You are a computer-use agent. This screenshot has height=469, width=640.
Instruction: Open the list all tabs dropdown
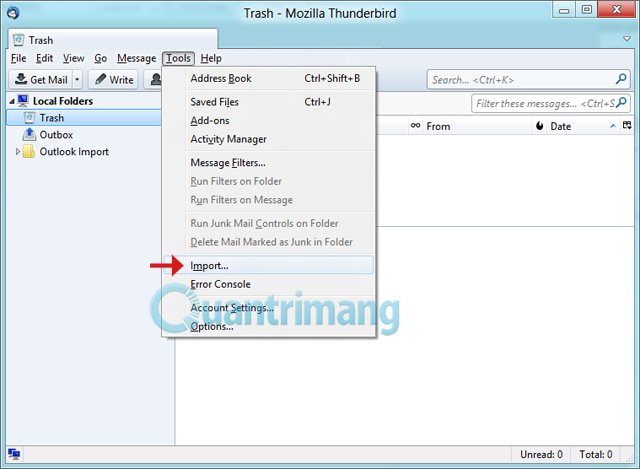(627, 39)
